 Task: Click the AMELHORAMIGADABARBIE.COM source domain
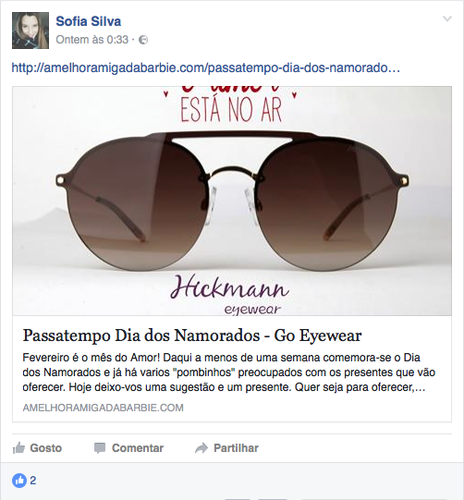point(103,408)
